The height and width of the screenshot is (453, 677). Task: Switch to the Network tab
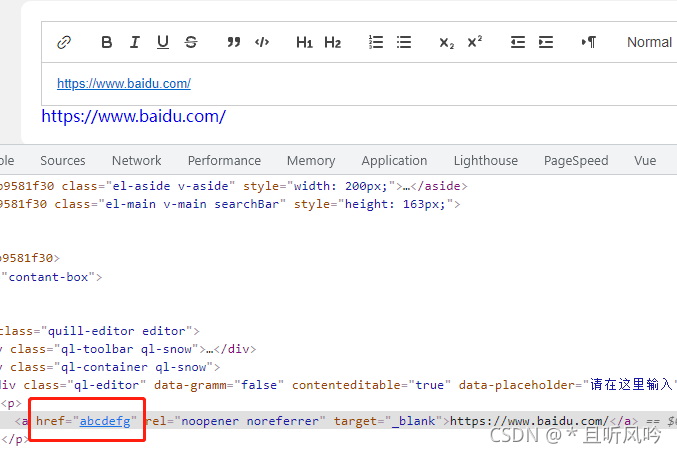136,161
